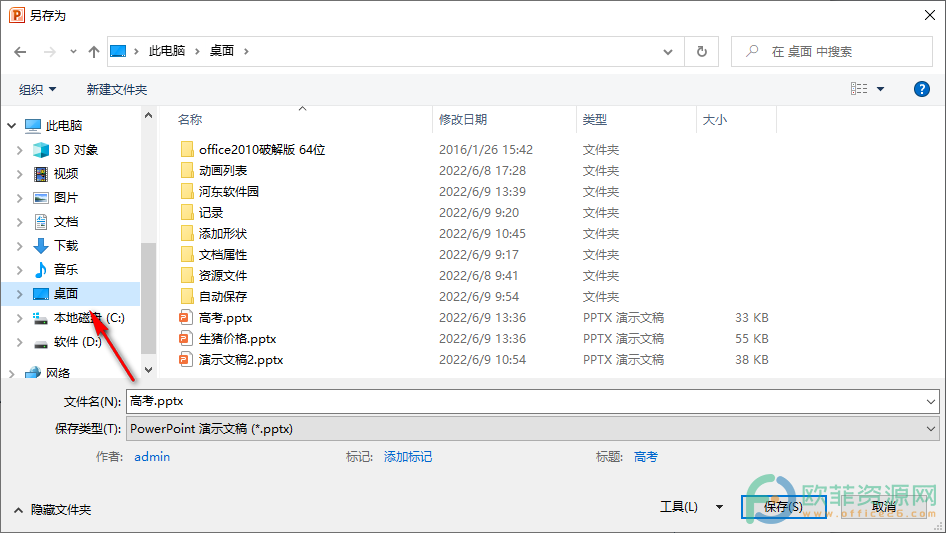Select 下载 in the navigation pane

pyautogui.click(x=66, y=246)
